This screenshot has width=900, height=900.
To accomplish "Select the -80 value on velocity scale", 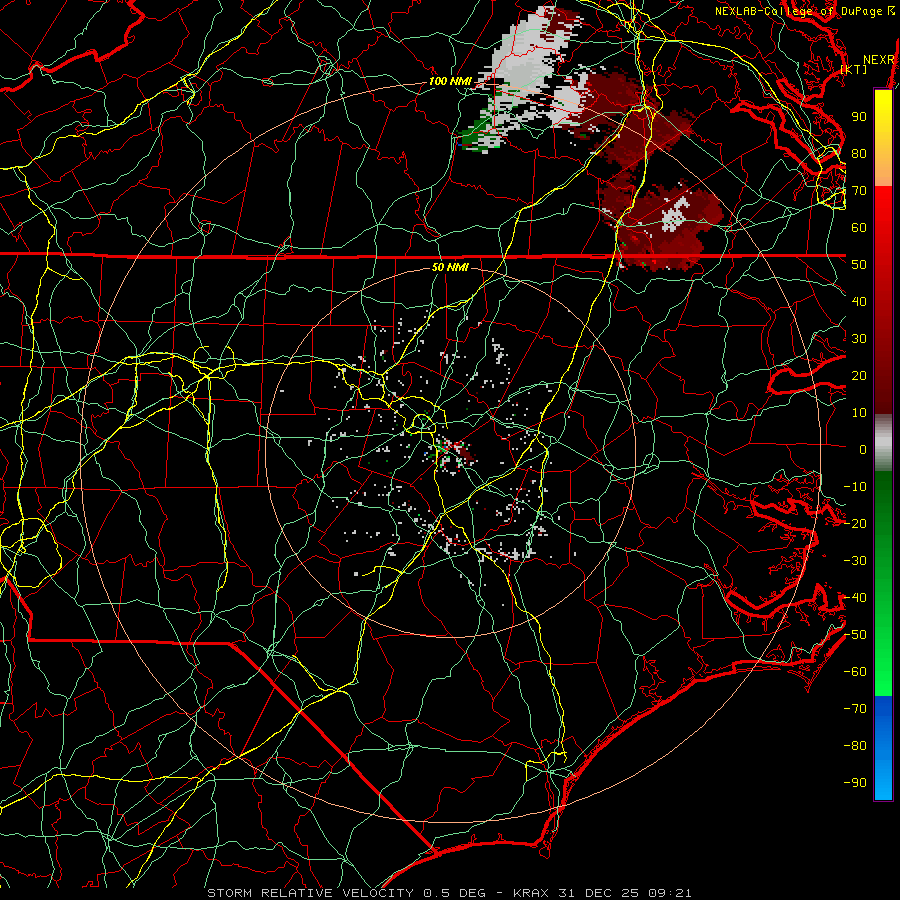I will click(x=855, y=746).
